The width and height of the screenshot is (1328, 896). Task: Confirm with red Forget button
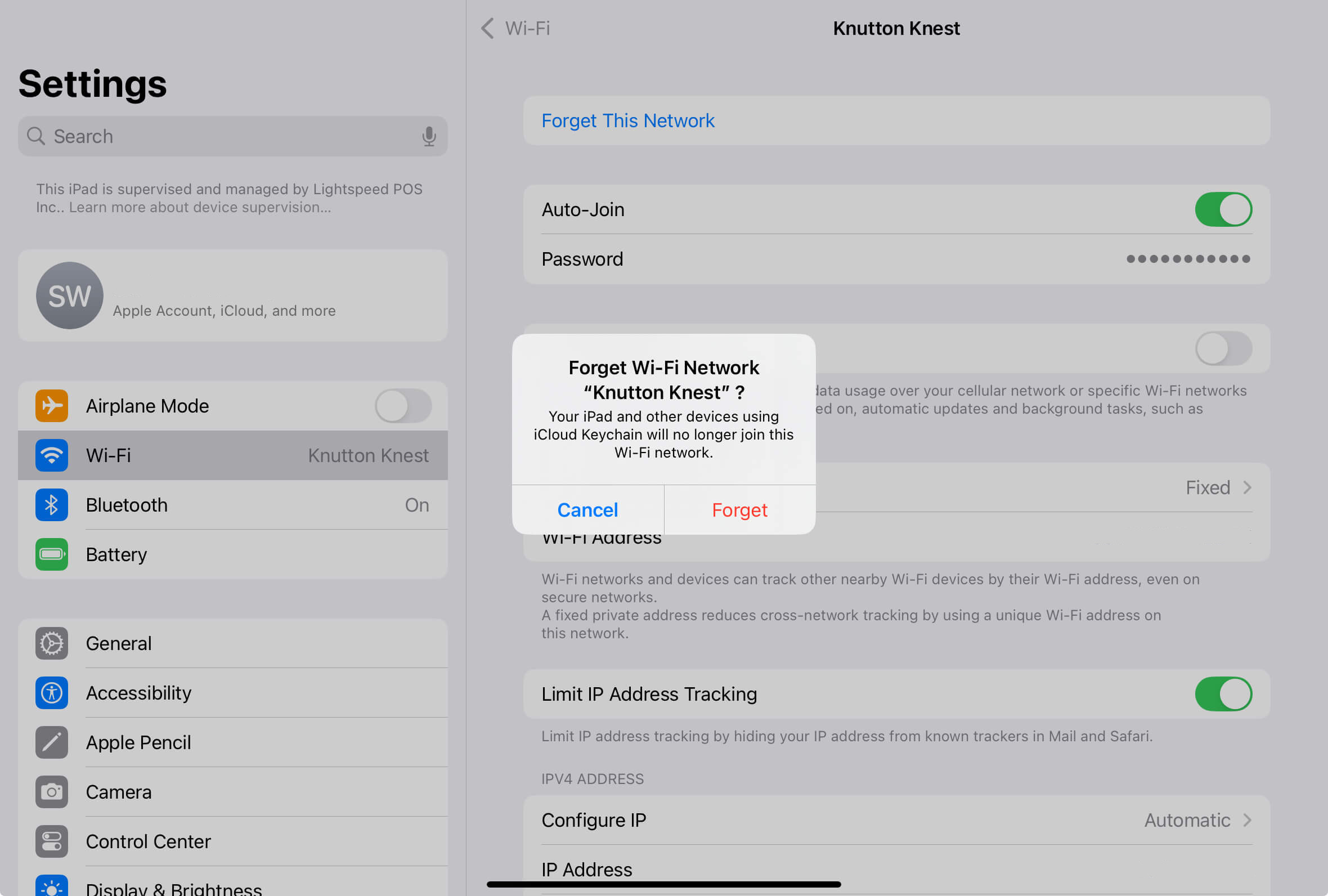pyautogui.click(x=739, y=510)
